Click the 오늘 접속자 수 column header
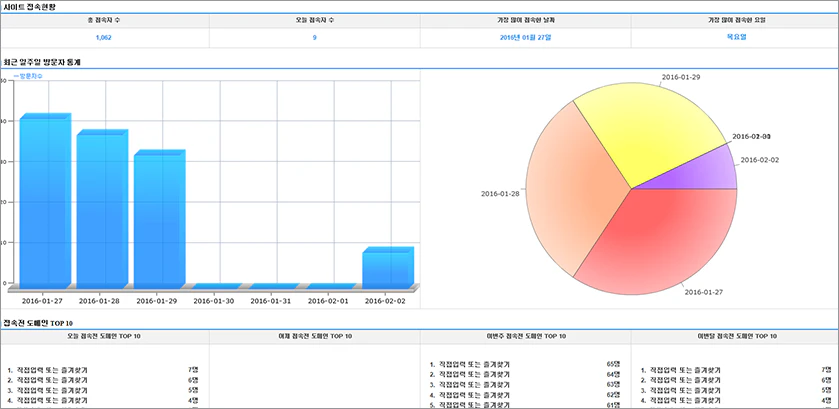The image size is (839, 409). click(x=314, y=20)
